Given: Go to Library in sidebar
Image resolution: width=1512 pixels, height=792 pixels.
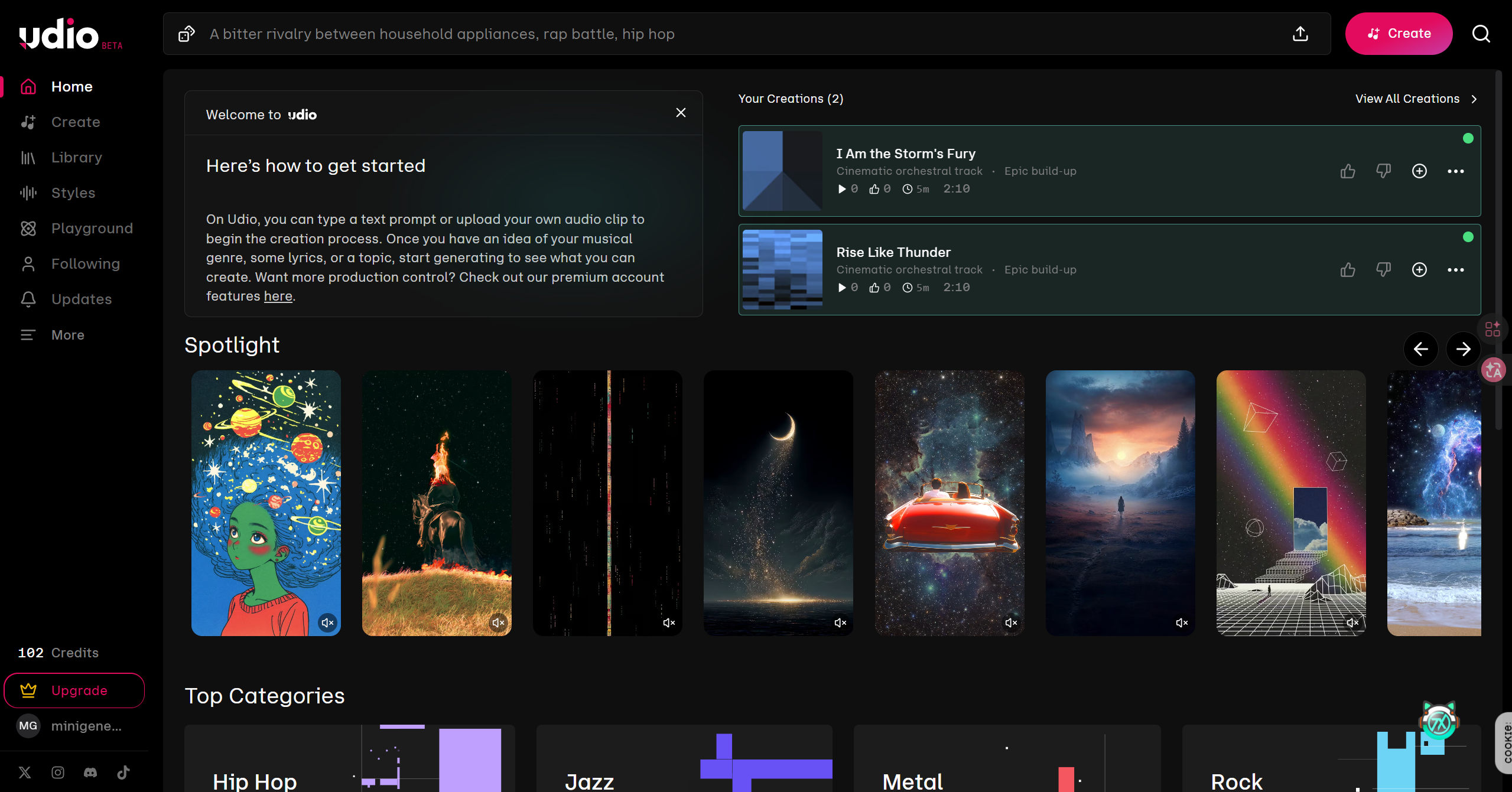Looking at the screenshot, I should 76,158.
